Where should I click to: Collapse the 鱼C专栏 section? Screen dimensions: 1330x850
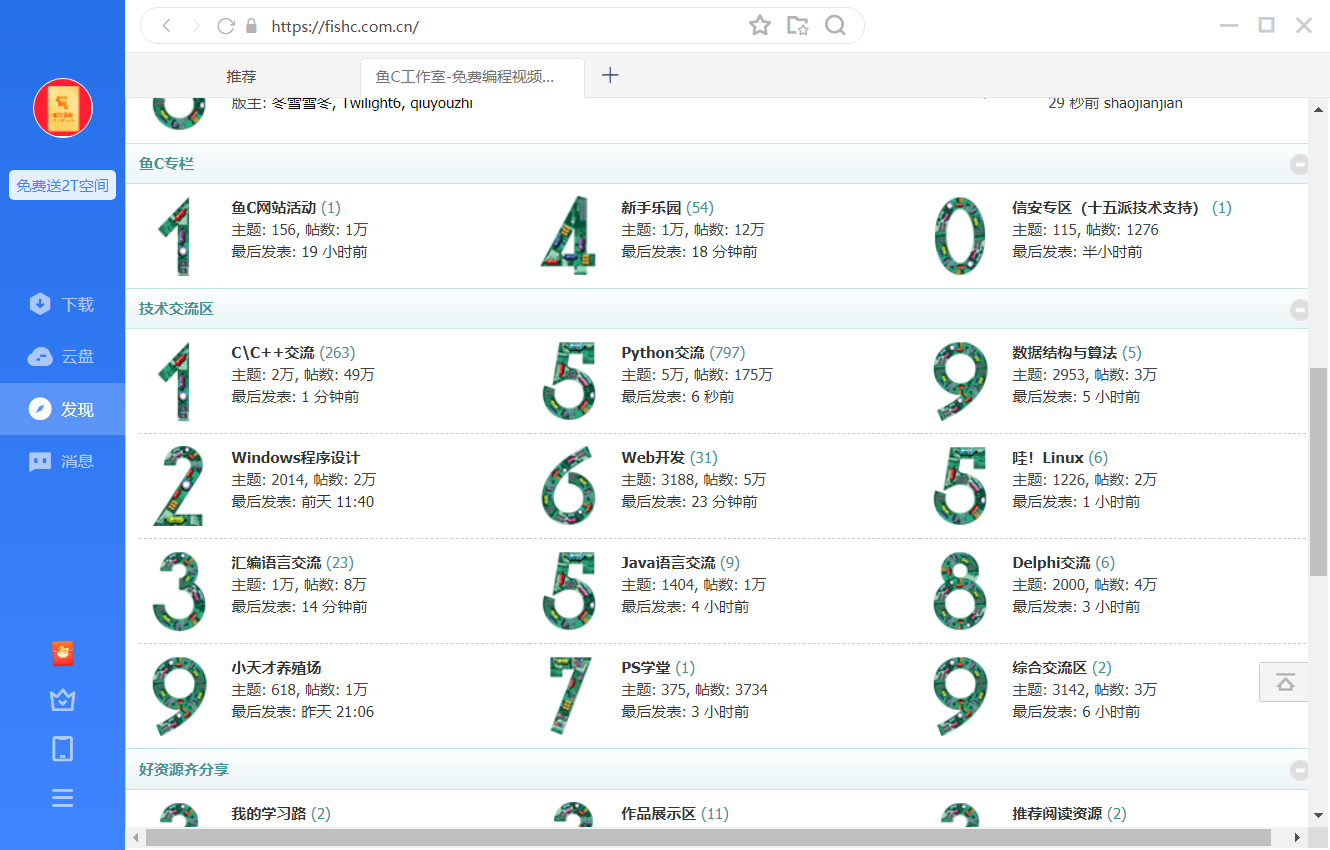click(x=1299, y=165)
